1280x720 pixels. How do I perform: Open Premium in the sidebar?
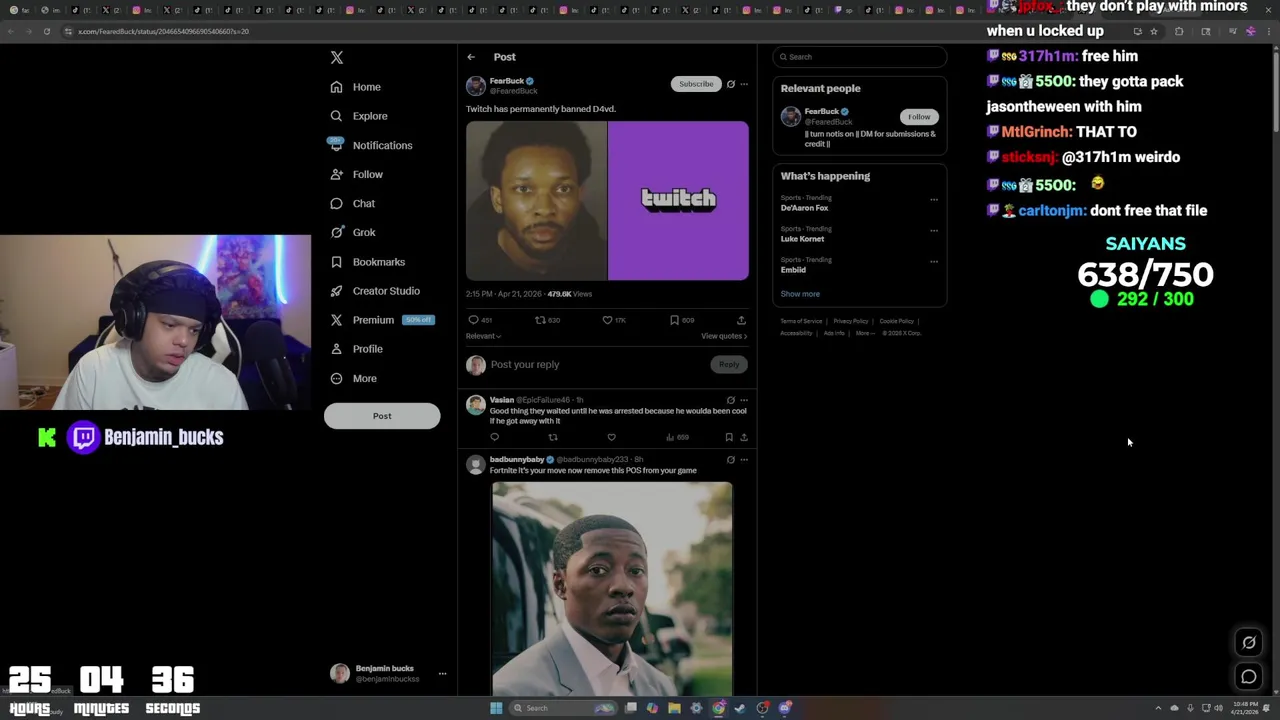click(x=381, y=320)
